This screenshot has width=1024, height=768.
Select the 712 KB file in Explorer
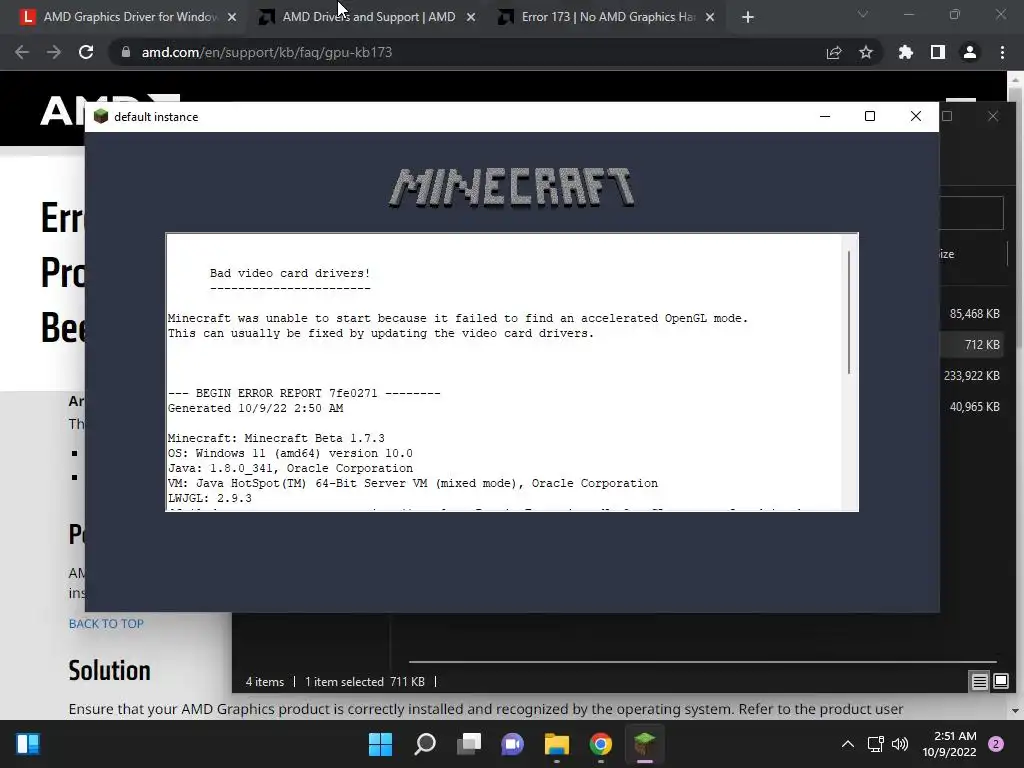[x=982, y=345]
